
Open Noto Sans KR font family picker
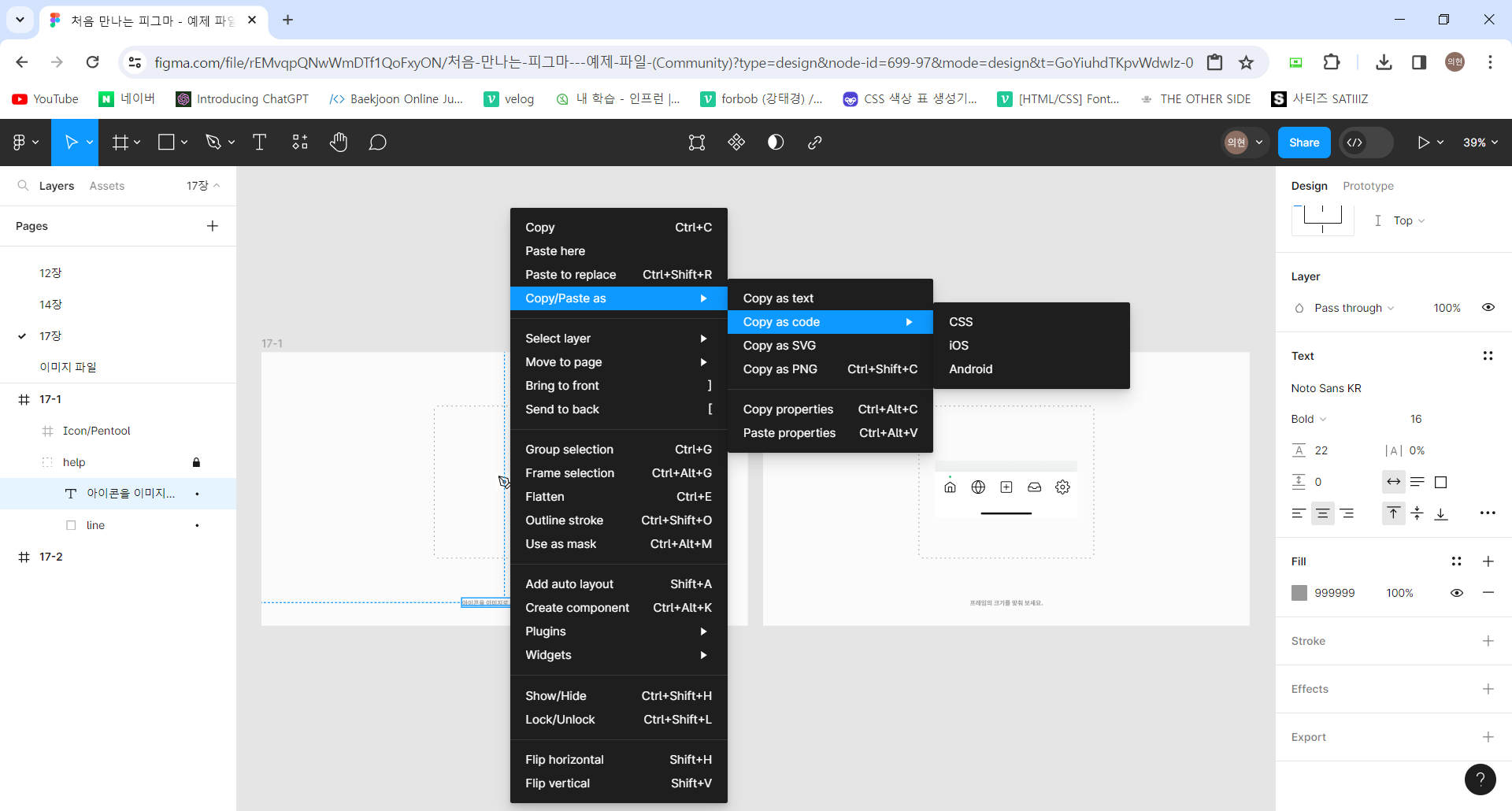click(1326, 388)
